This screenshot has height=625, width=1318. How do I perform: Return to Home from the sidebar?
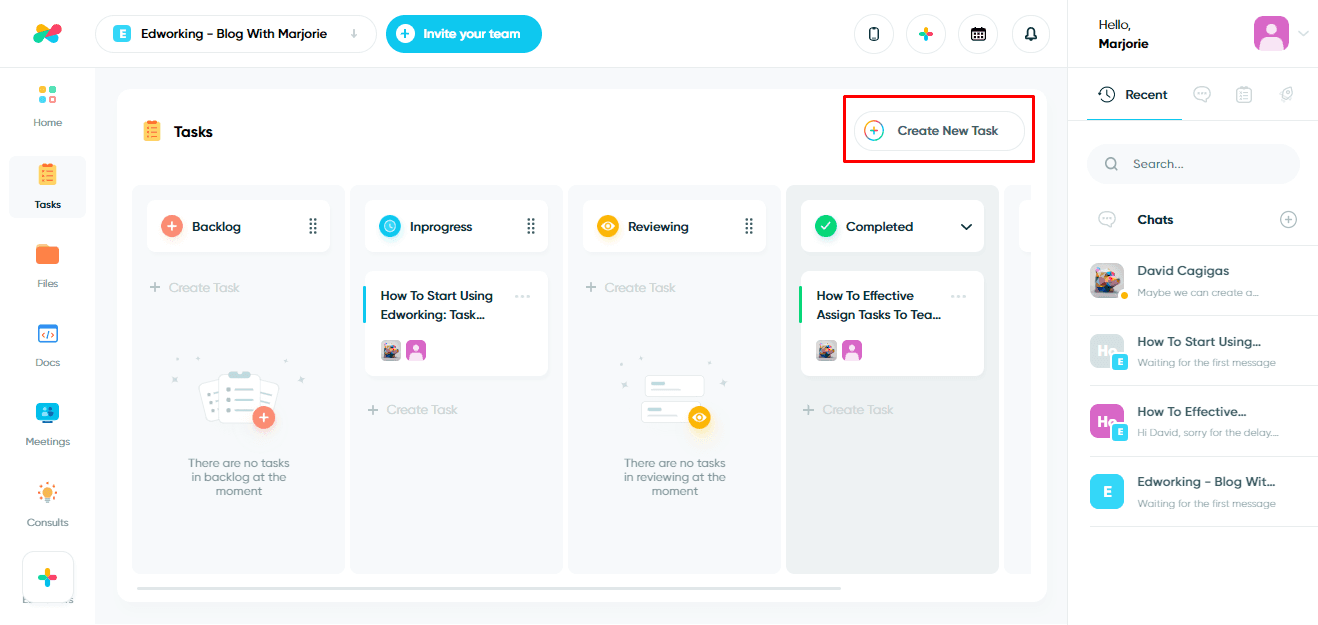coord(47,105)
